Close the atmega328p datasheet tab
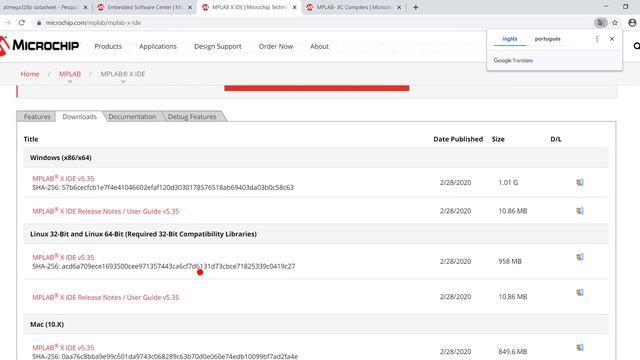640x360 pixels. point(85,7)
